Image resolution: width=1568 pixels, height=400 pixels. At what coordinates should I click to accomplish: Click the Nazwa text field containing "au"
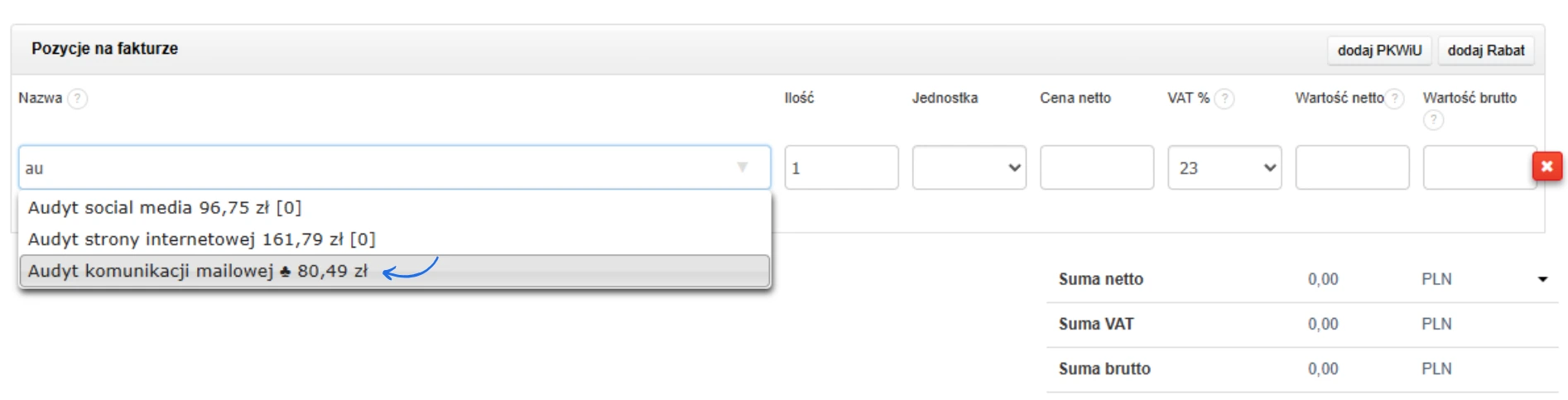(373, 167)
